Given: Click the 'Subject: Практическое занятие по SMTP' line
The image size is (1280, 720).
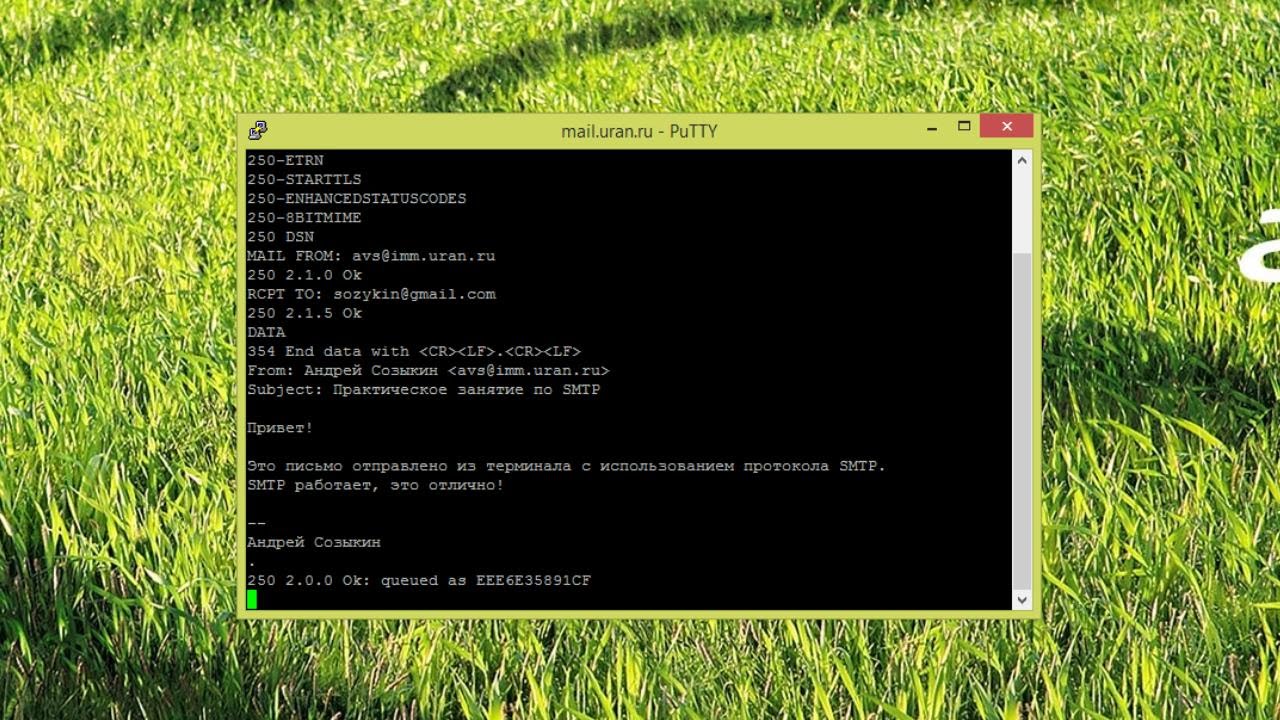Looking at the screenshot, I should [x=424, y=389].
